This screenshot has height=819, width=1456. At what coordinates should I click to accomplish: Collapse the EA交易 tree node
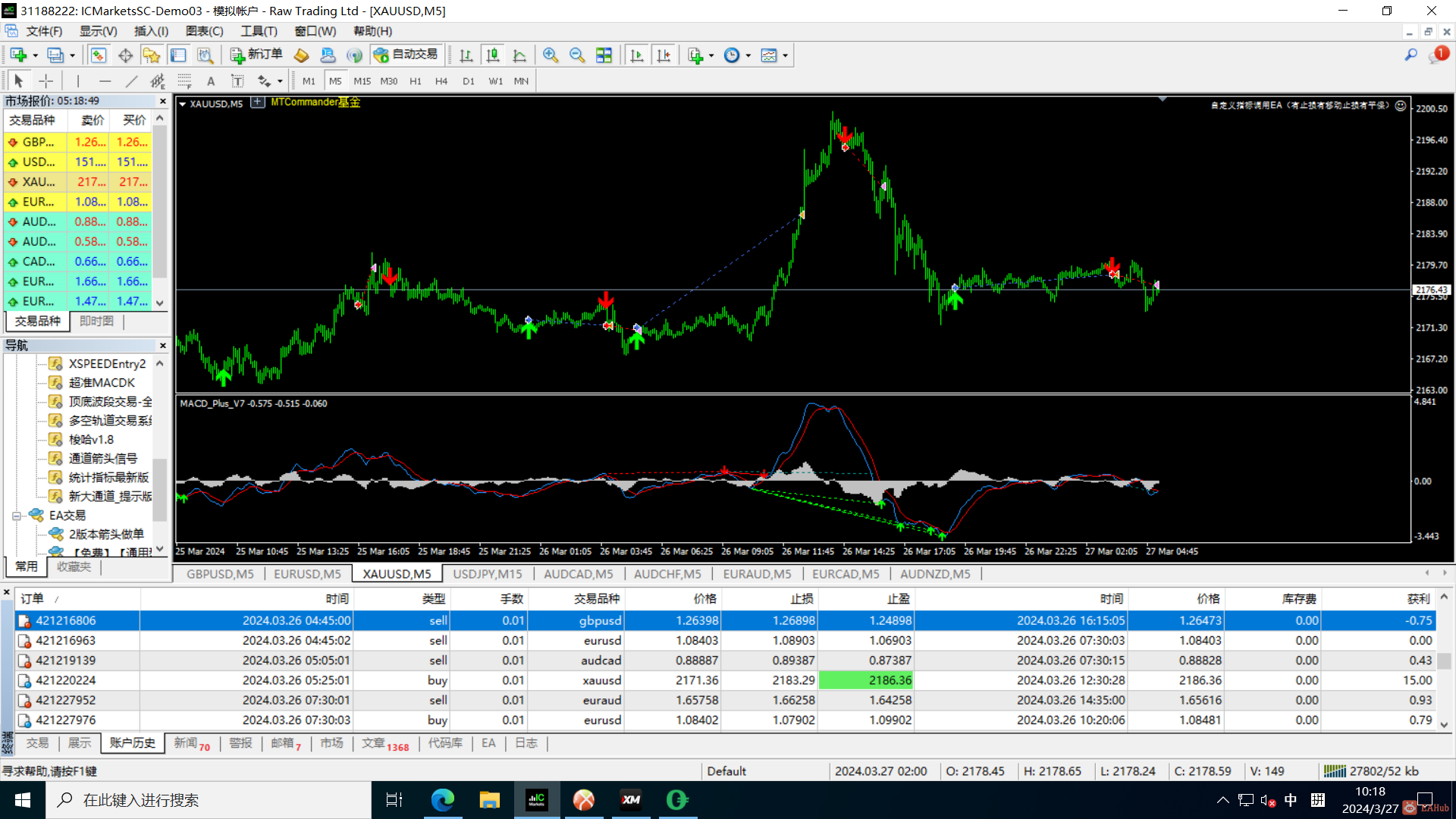[17, 516]
